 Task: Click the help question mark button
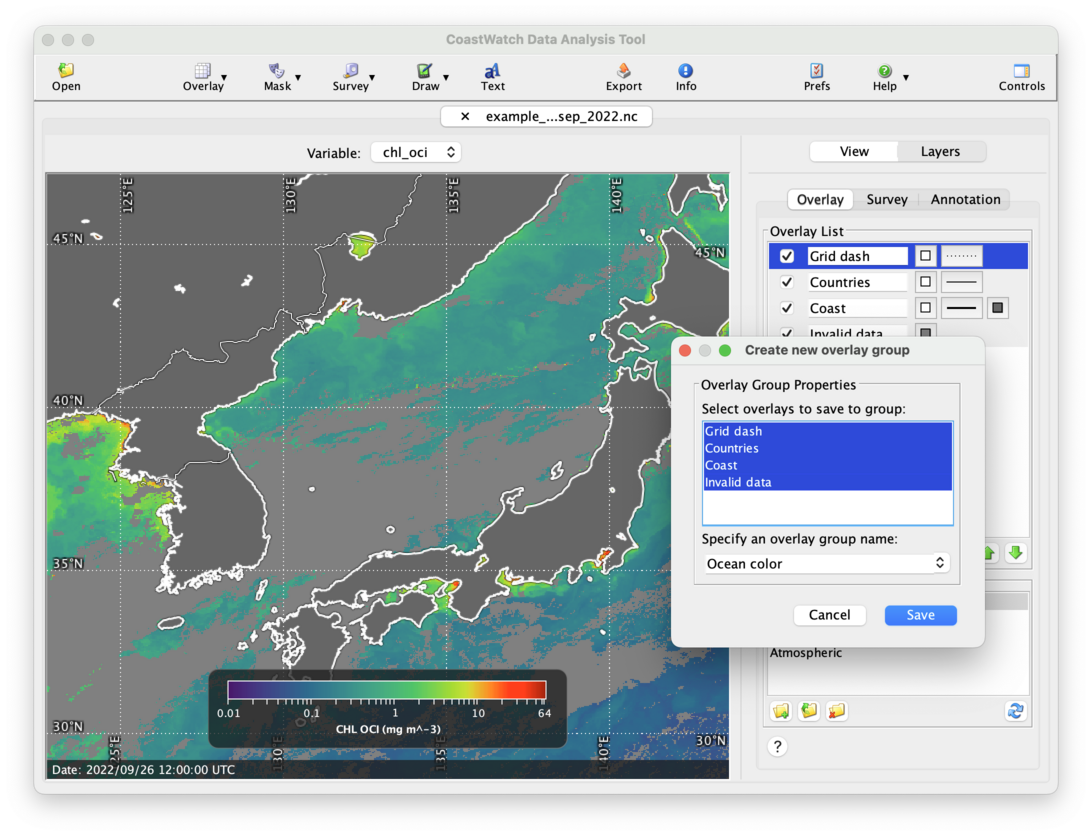pos(777,746)
